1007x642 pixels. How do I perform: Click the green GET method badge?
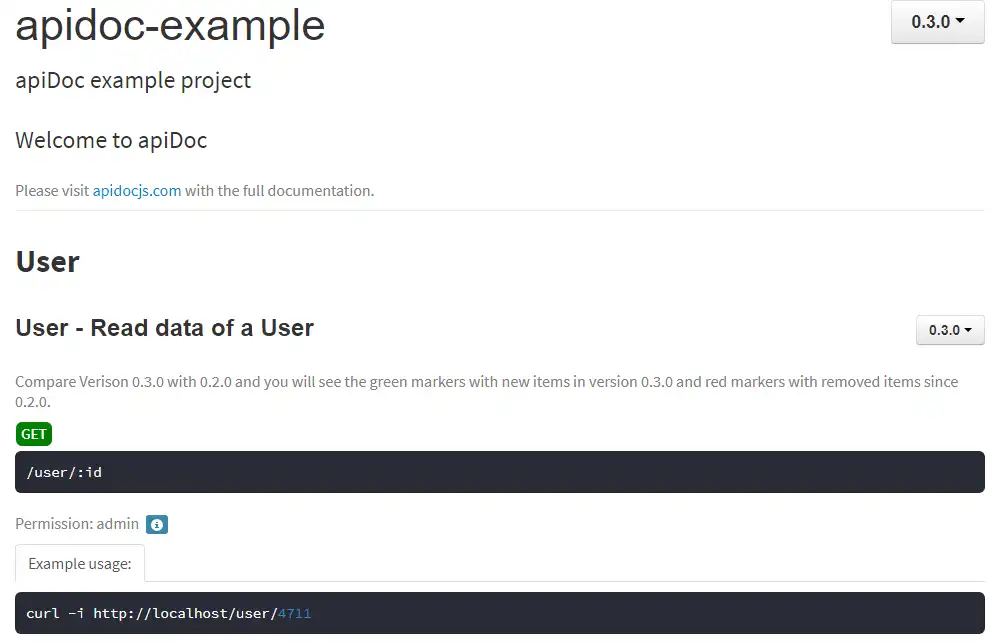pyautogui.click(x=34, y=434)
